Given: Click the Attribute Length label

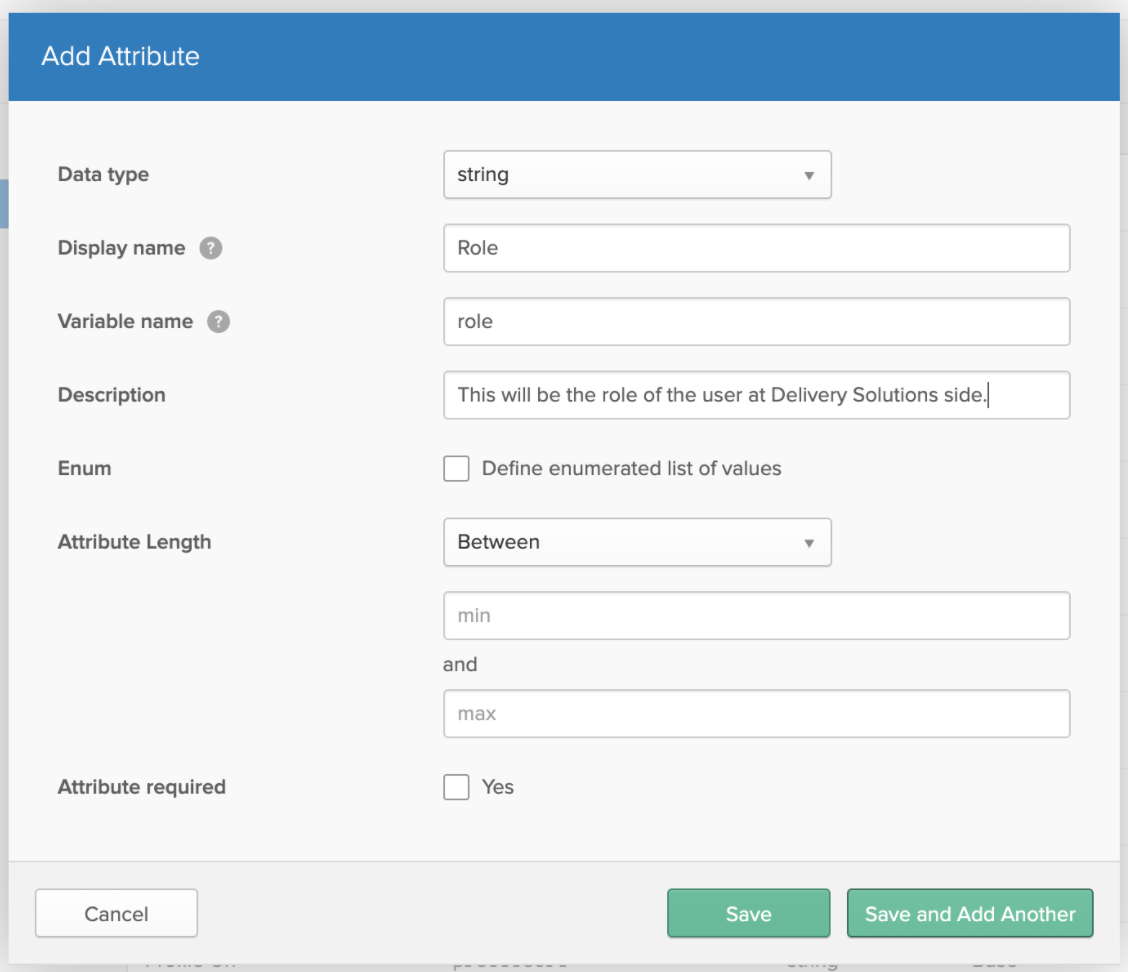Looking at the screenshot, I should (x=135, y=542).
